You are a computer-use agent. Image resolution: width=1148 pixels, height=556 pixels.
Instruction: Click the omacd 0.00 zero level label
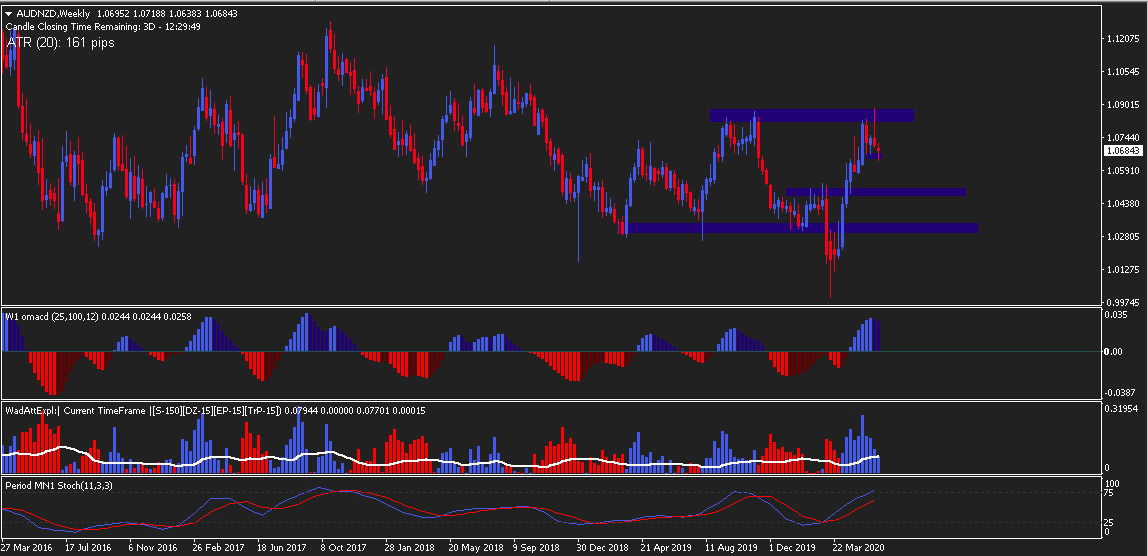coord(1114,352)
